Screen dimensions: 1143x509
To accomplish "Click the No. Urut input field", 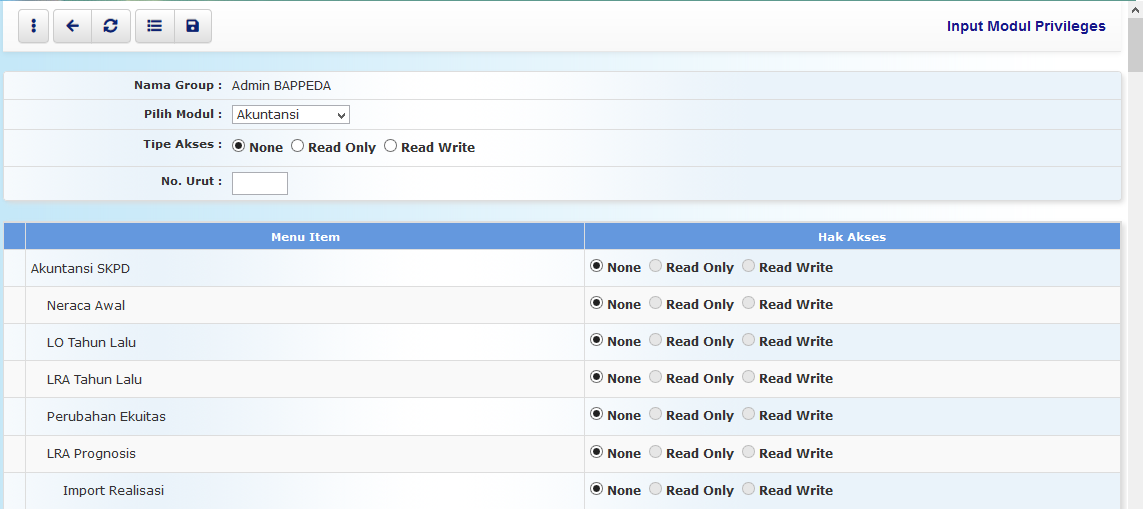I will pyautogui.click(x=260, y=183).
